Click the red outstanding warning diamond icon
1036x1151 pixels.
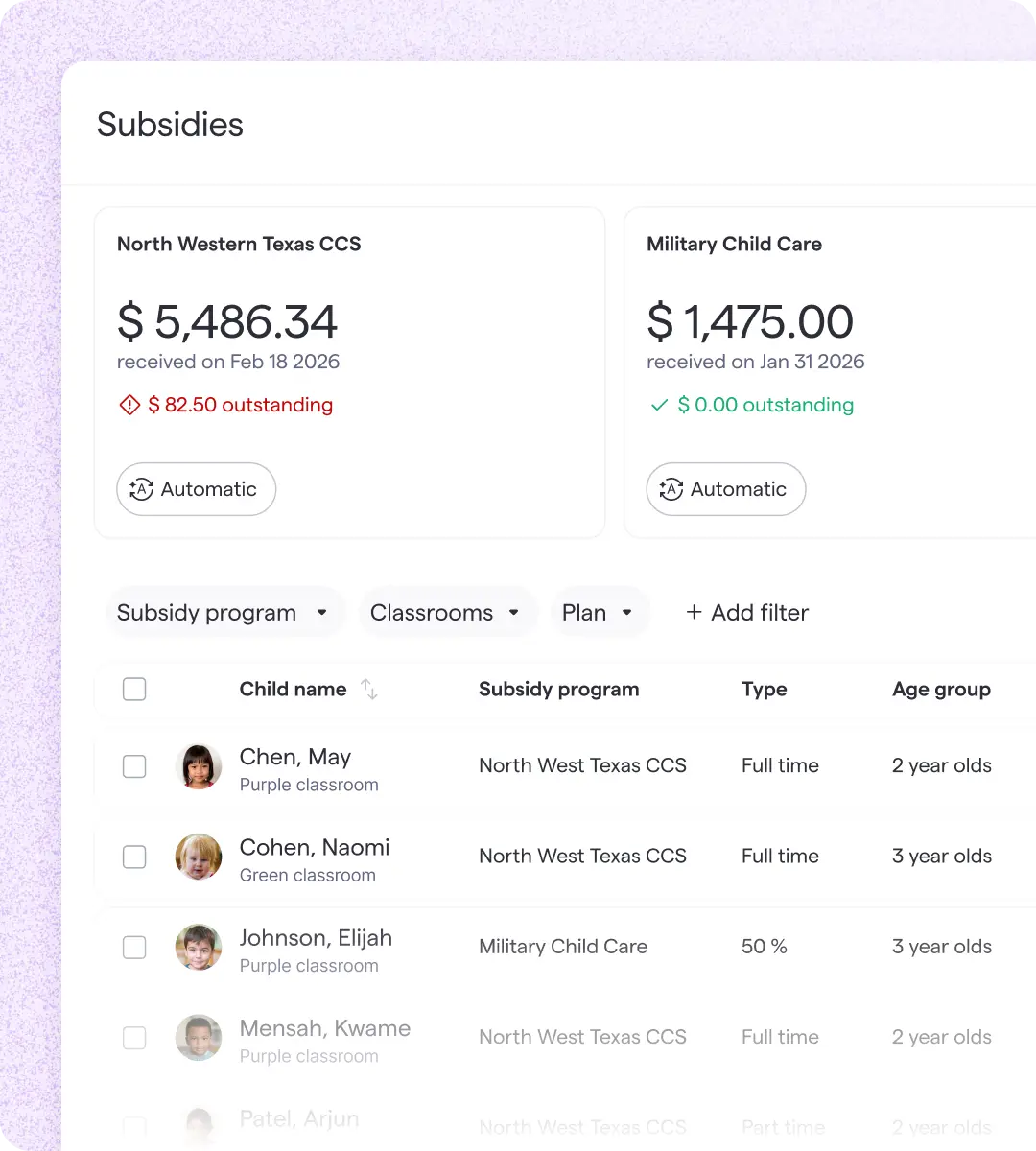pyautogui.click(x=129, y=405)
